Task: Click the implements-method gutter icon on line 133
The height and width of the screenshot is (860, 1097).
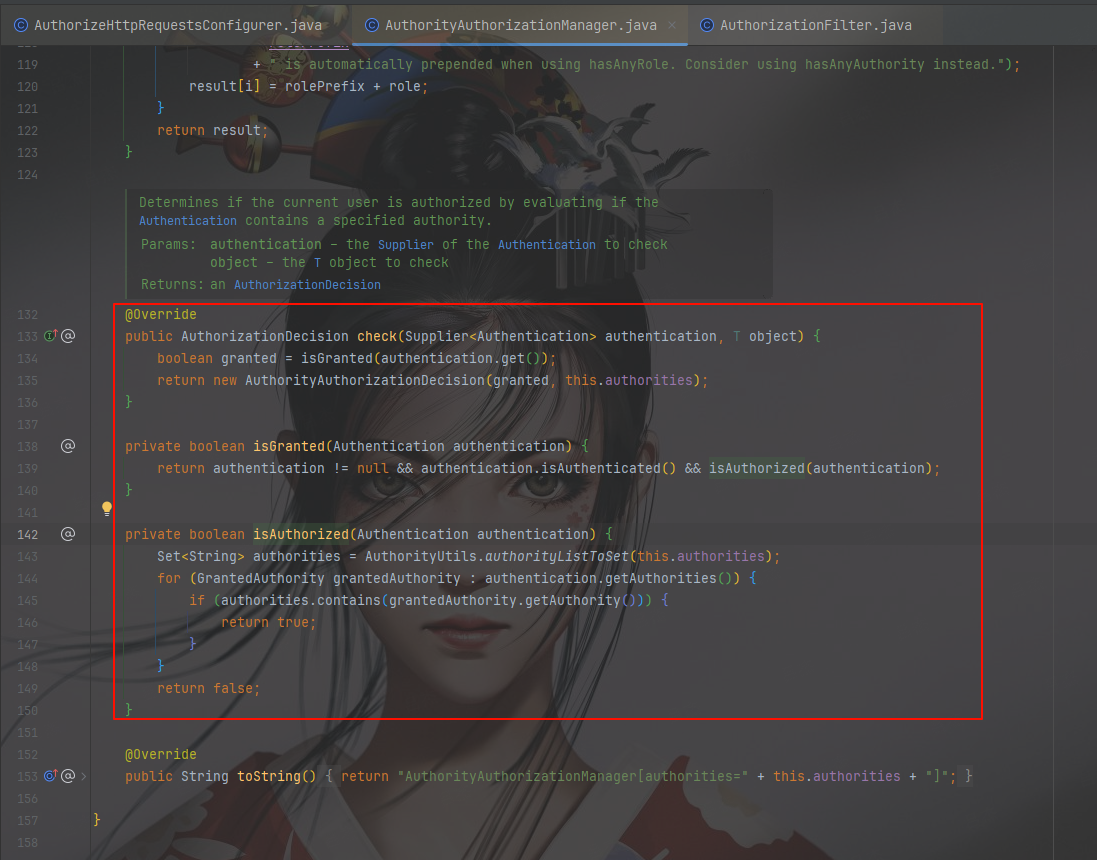Action: click(x=51, y=336)
